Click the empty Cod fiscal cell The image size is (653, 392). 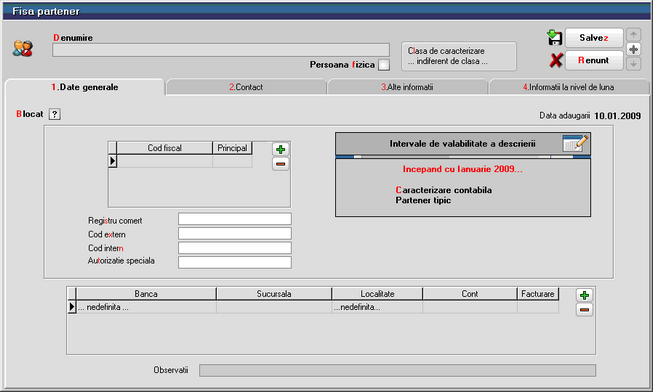[164, 161]
